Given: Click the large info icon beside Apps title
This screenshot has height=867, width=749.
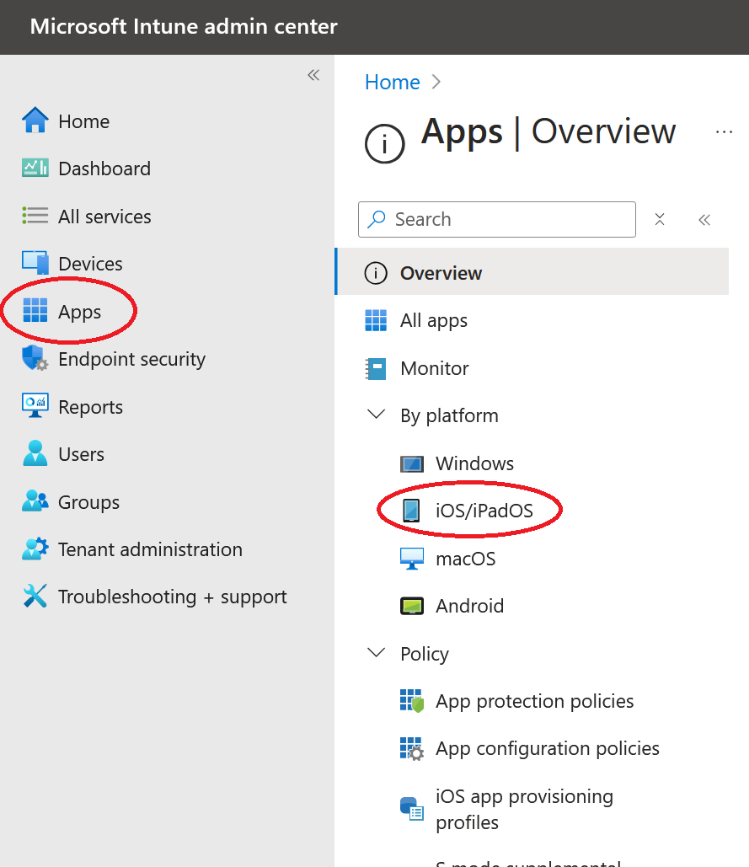Looking at the screenshot, I should (x=385, y=144).
